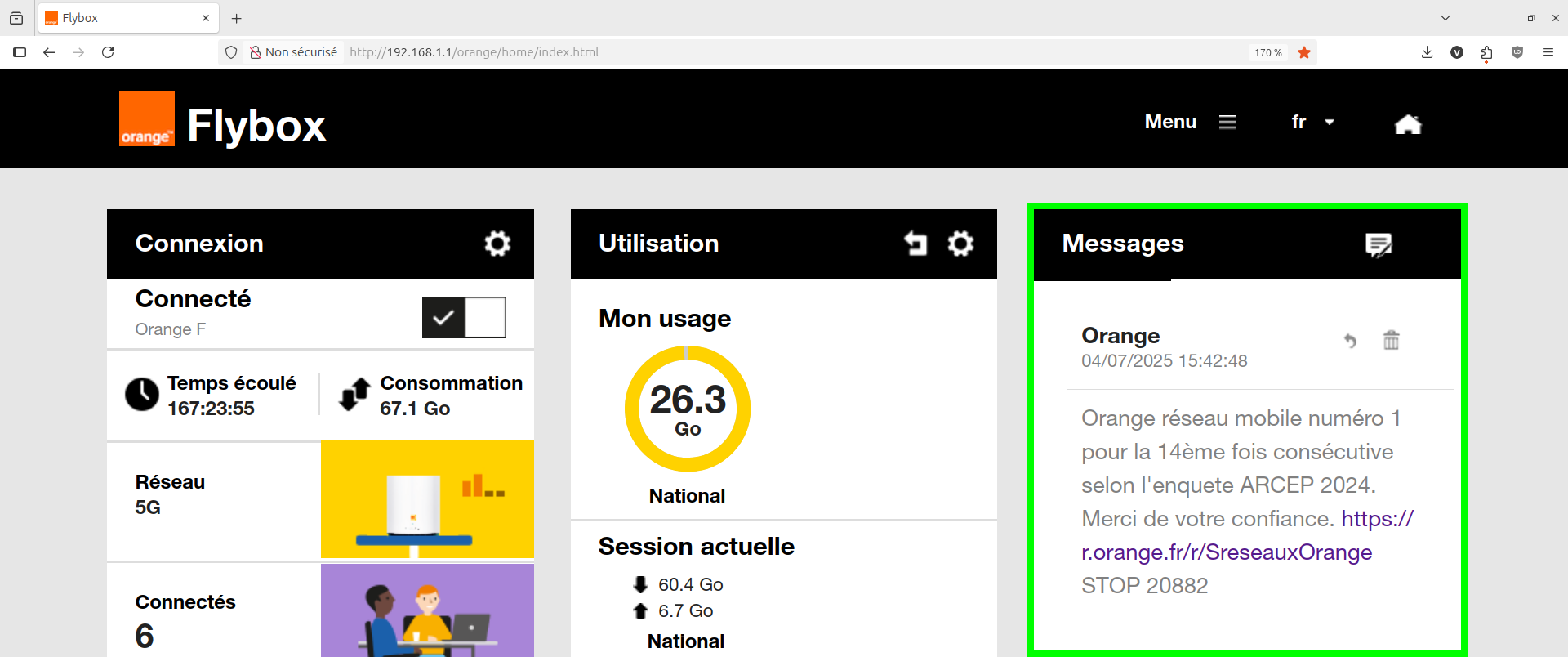Image resolution: width=1568 pixels, height=657 pixels.
Task: Click the Orange logo
Action: [x=147, y=118]
